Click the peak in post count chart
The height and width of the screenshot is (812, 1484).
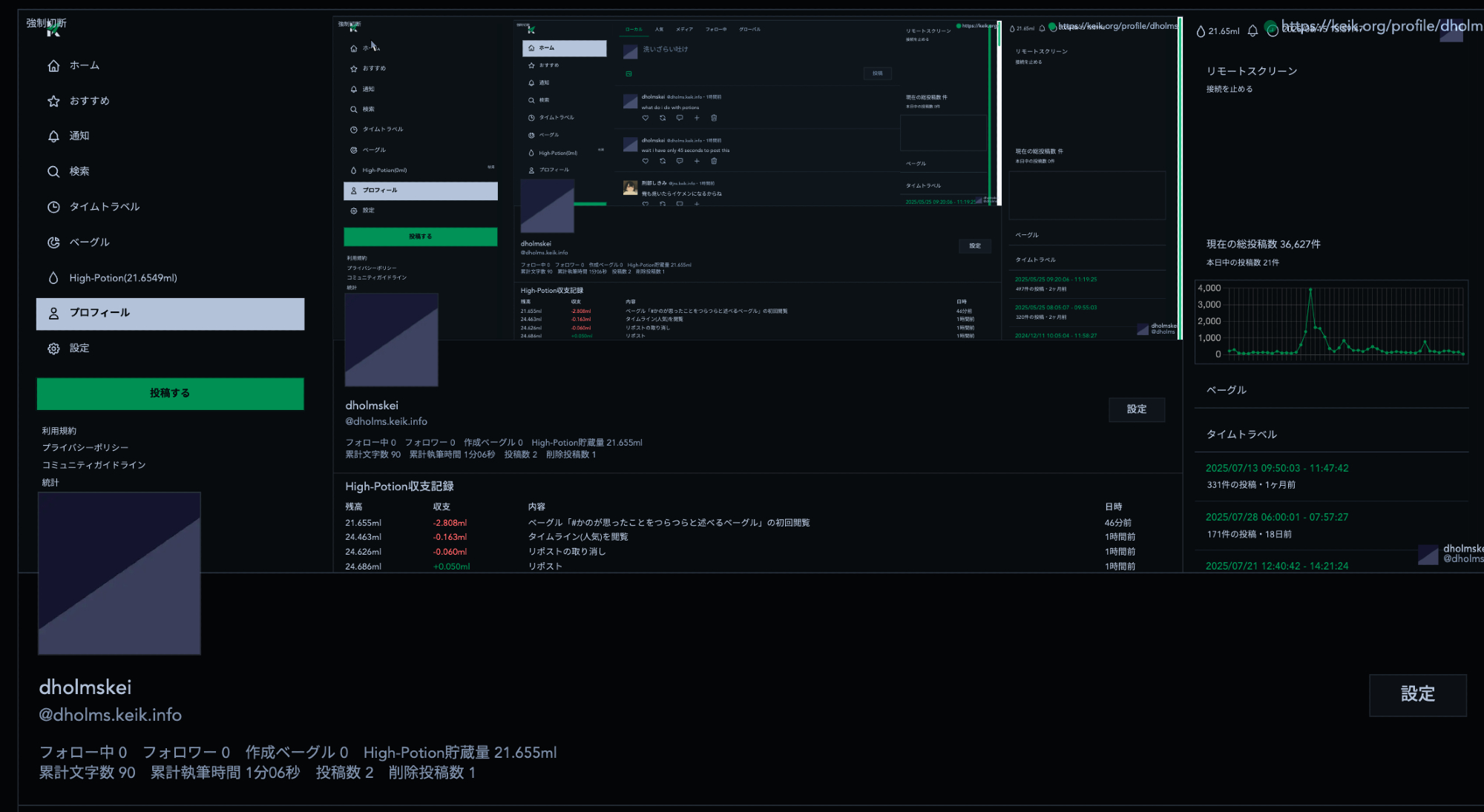click(1310, 289)
